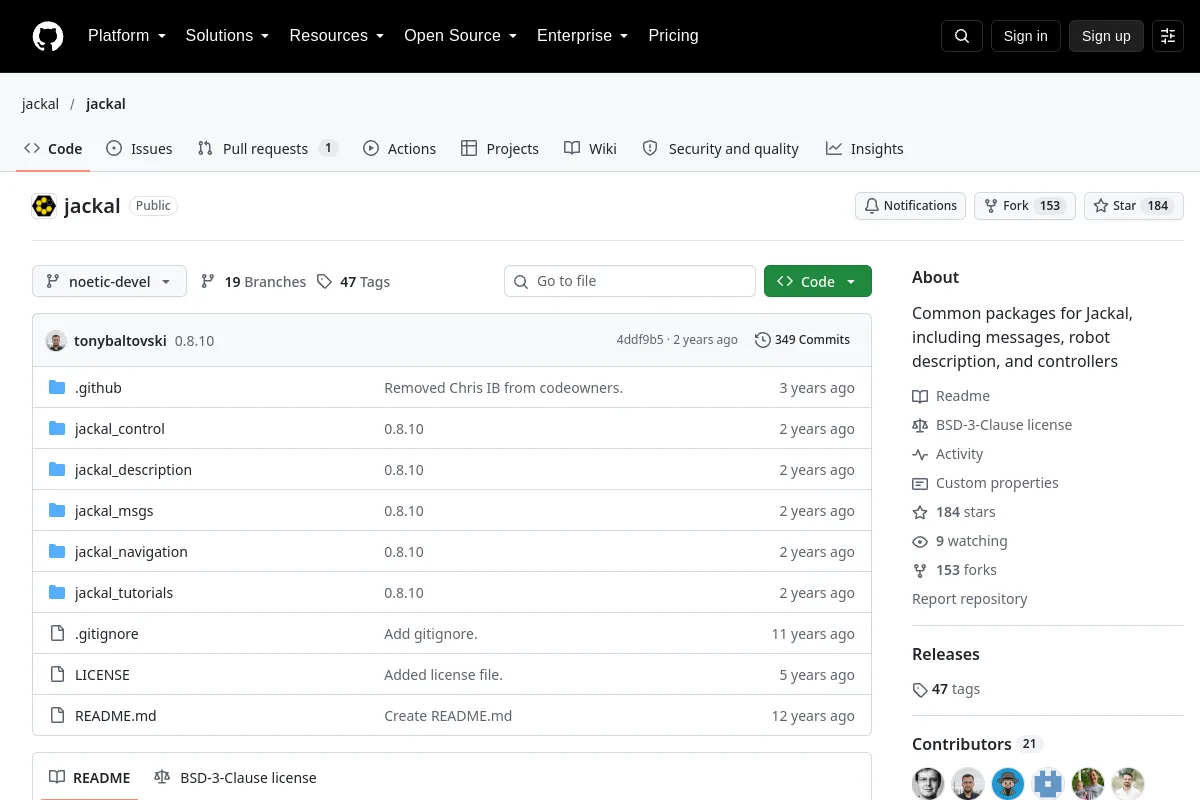Click the jackal repository avatar icon
The height and width of the screenshot is (800, 1200).
click(44, 206)
